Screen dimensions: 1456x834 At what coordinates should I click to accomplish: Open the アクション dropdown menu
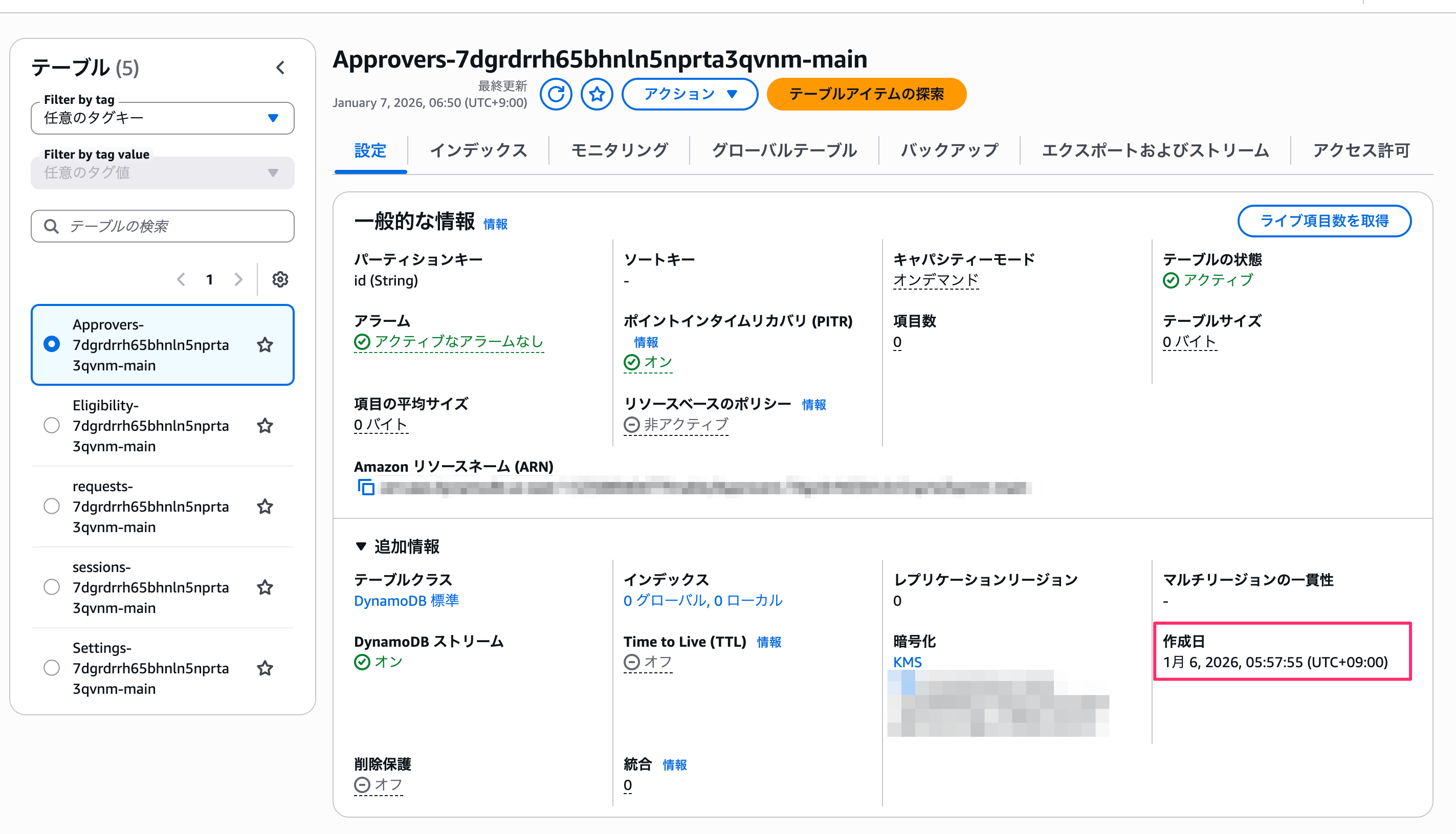[689, 94]
